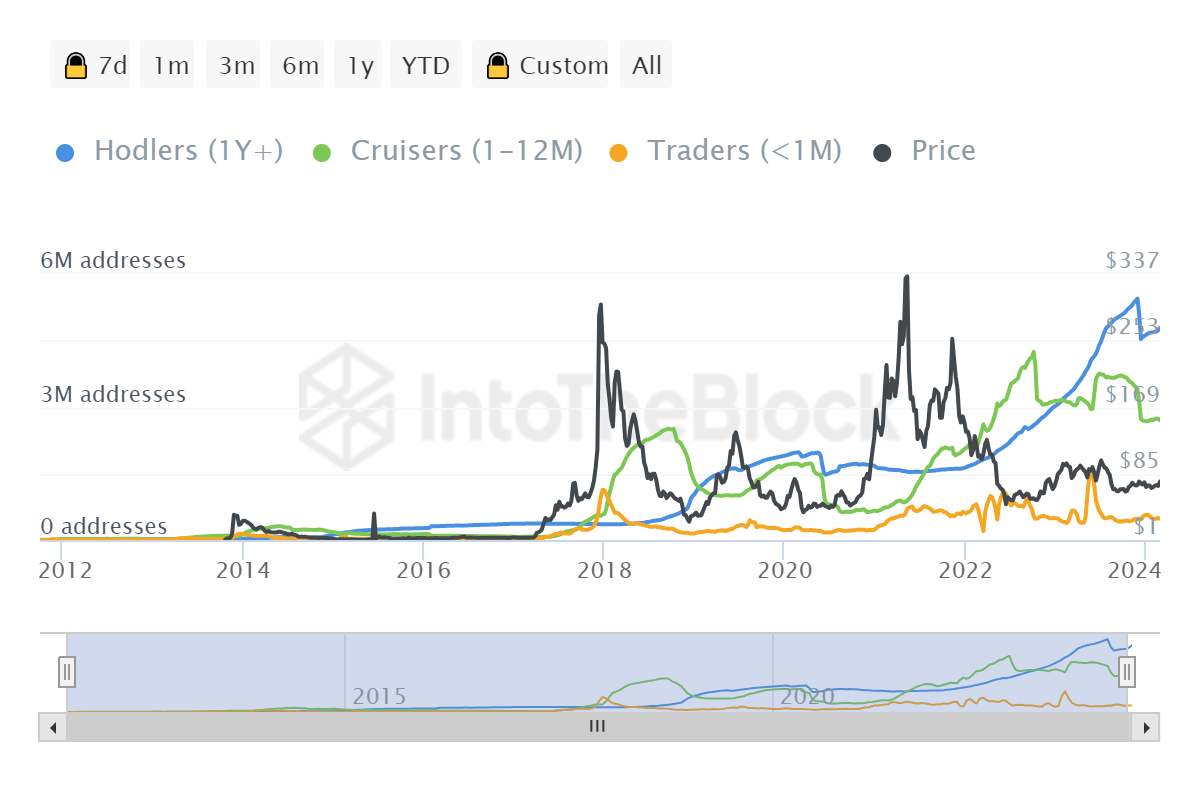
Task: Toggle the Cruisers (1-12M) series label
Action: [466, 151]
